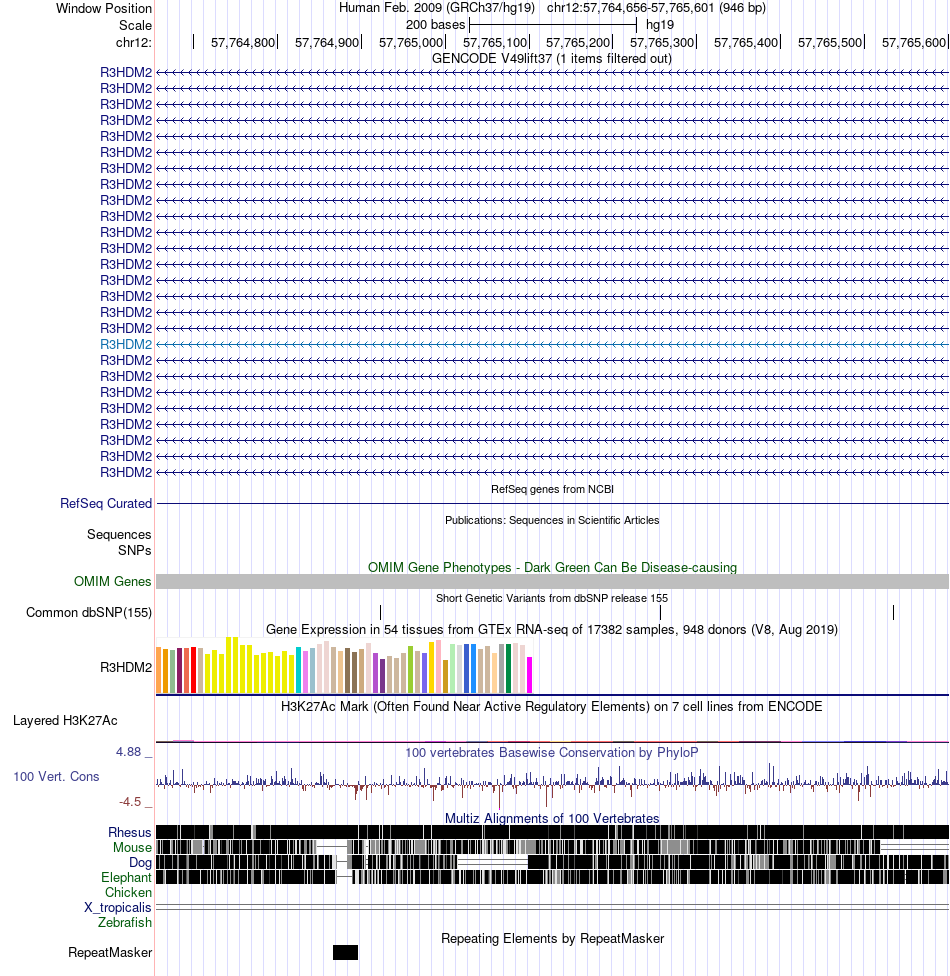950x976 pixels.
Task: Click the Scale label
Action: [x=135, y=25]
